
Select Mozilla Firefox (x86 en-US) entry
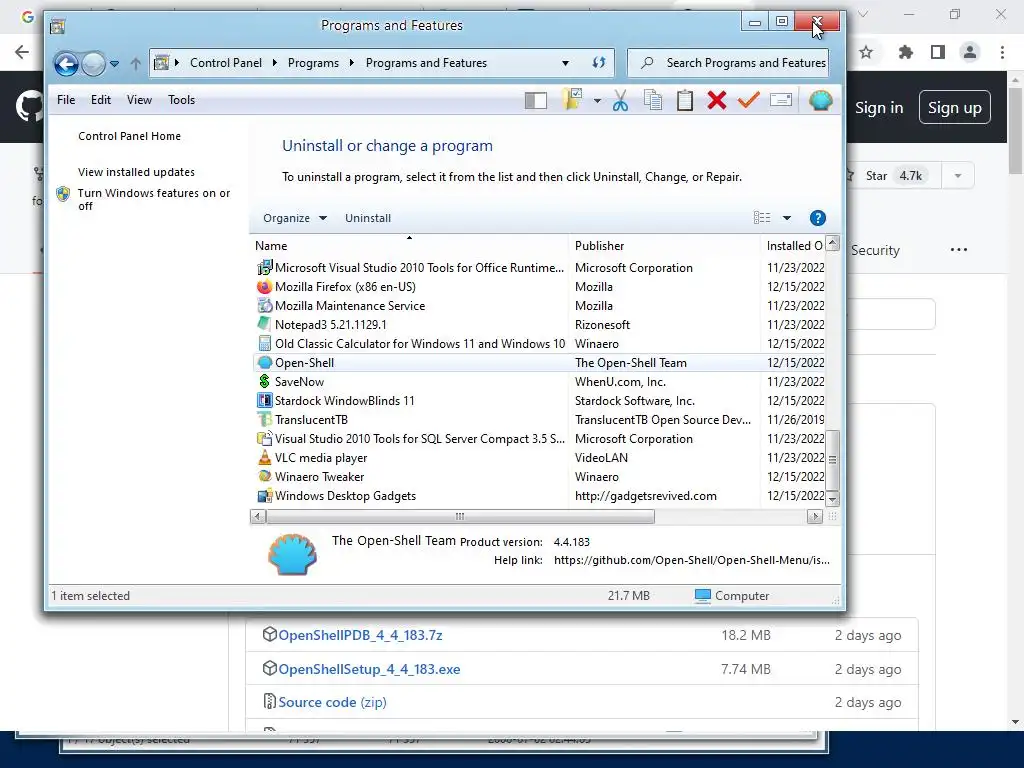[x=538, y=287]
